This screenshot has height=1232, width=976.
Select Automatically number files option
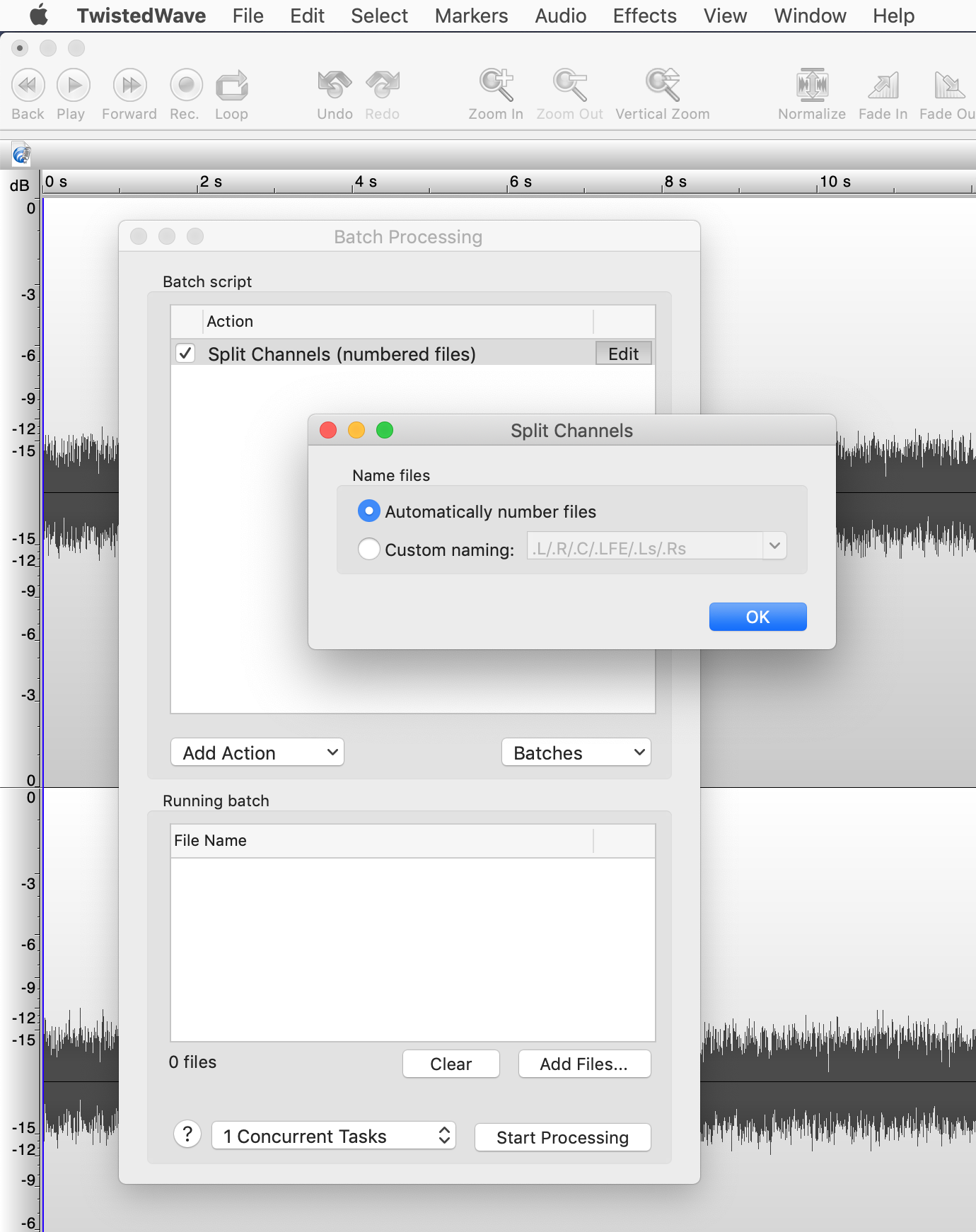(369, 511)
